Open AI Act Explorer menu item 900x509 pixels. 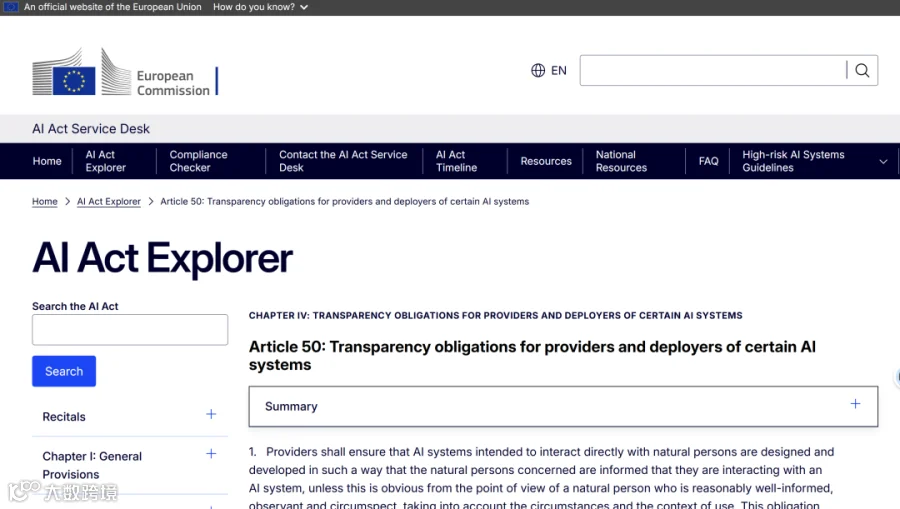(106, 161)
